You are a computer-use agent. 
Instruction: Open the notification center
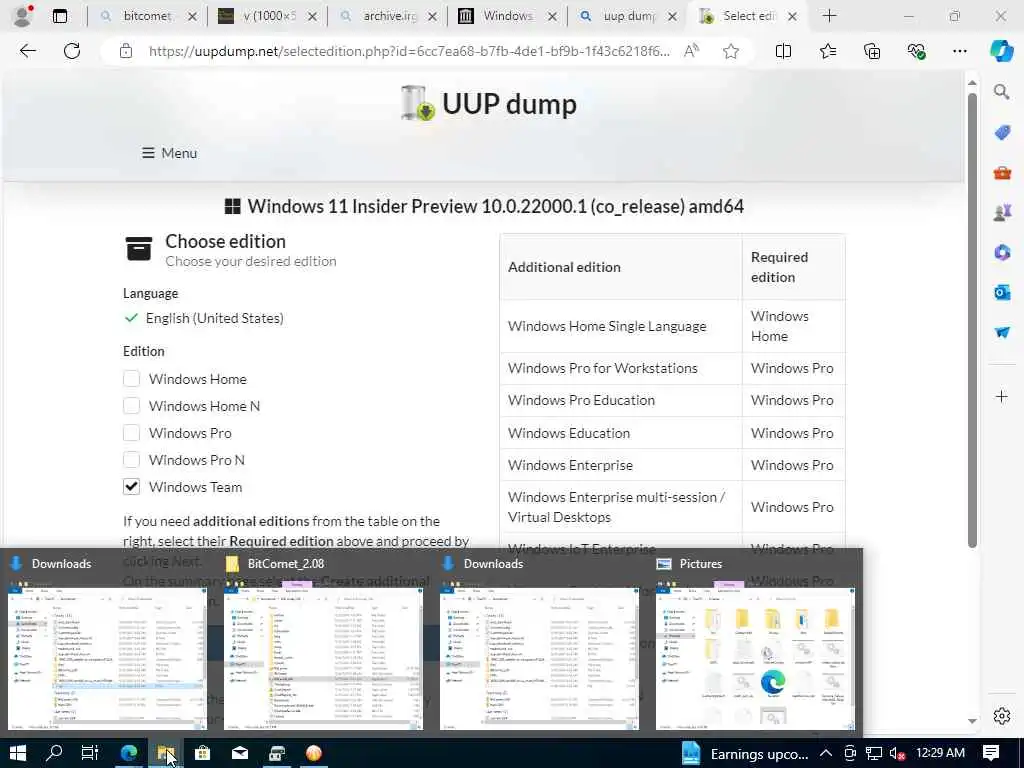[991, 753]
